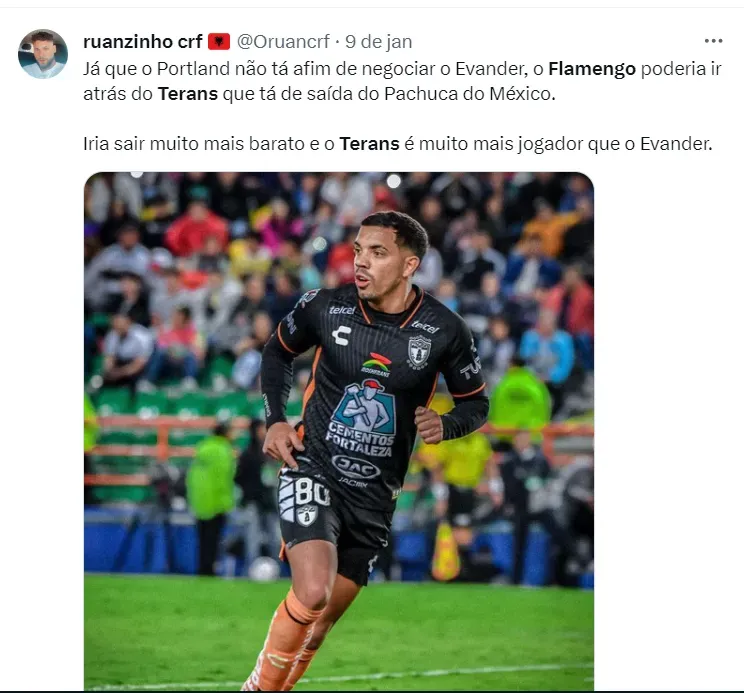
Task: Click the bold Flamengo keyword
Action: tap(592, 69)
